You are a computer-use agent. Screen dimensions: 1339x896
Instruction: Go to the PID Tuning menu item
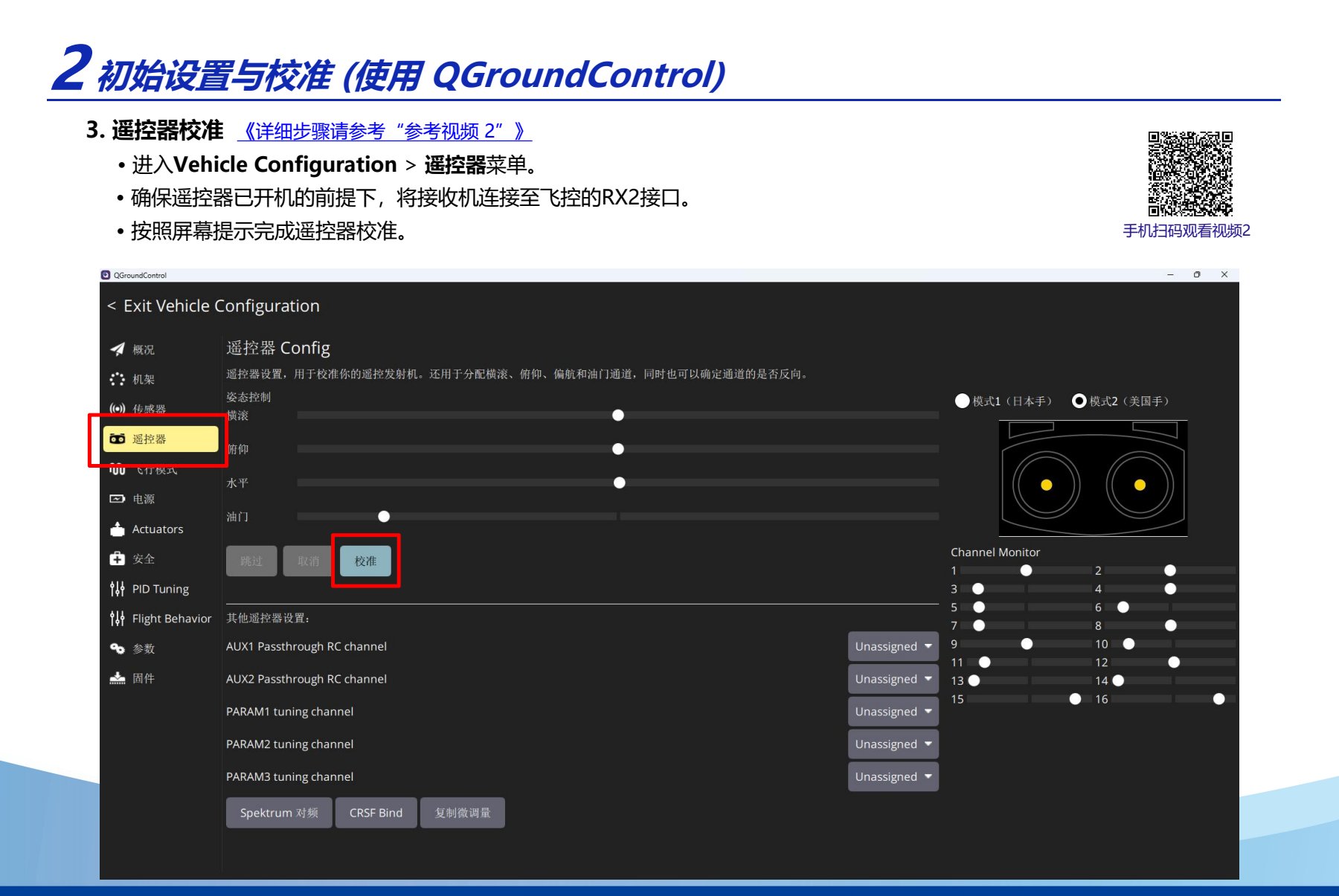point(161,589)
